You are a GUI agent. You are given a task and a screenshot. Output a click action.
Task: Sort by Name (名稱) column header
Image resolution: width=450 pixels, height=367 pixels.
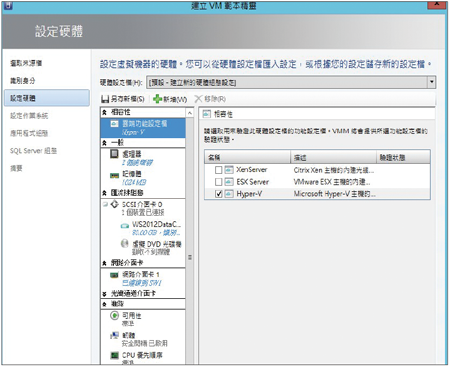point(247,157)
